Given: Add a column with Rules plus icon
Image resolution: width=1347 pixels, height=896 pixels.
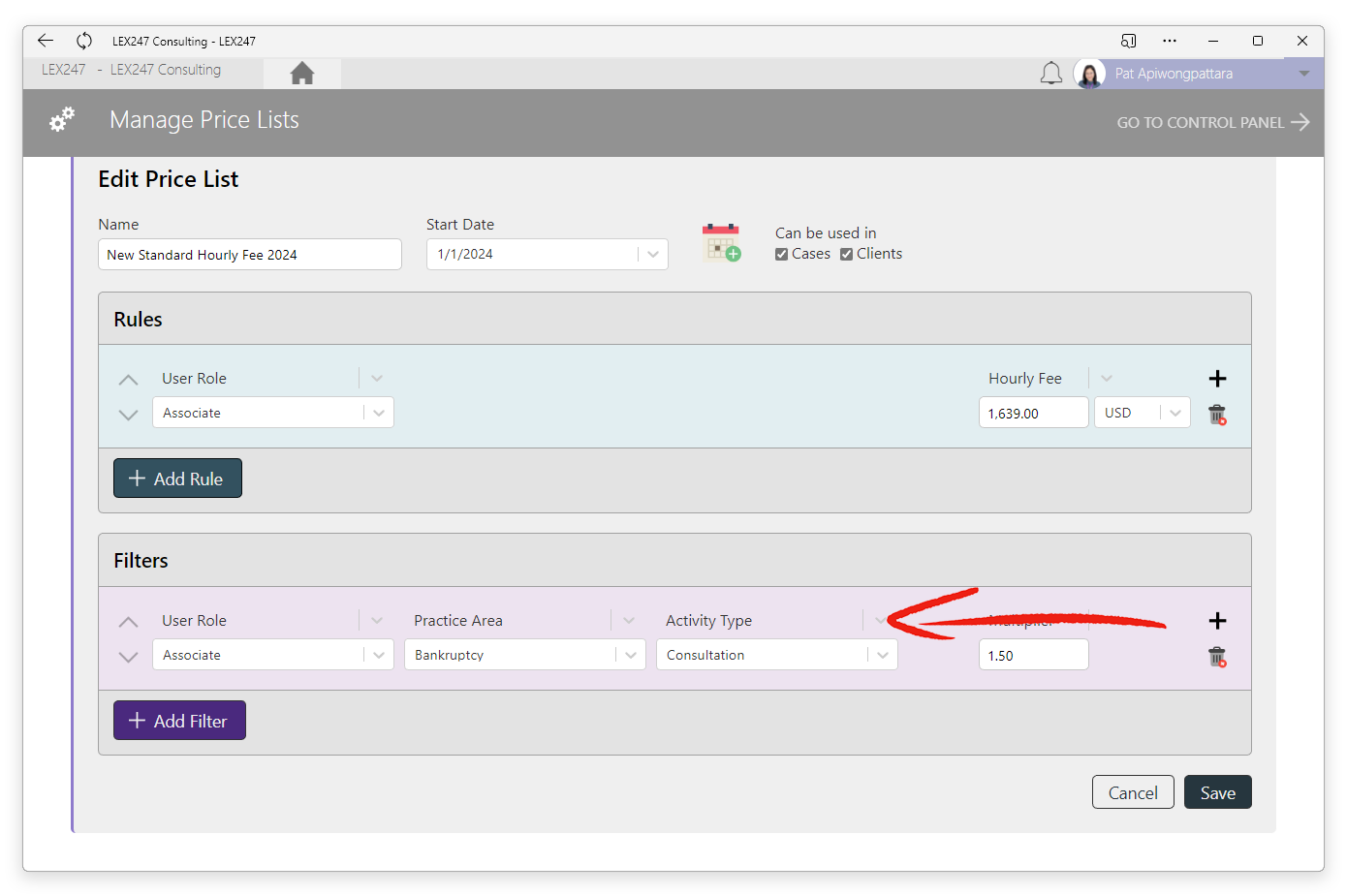Looking at the screenshot, I should click(1217, 379).
